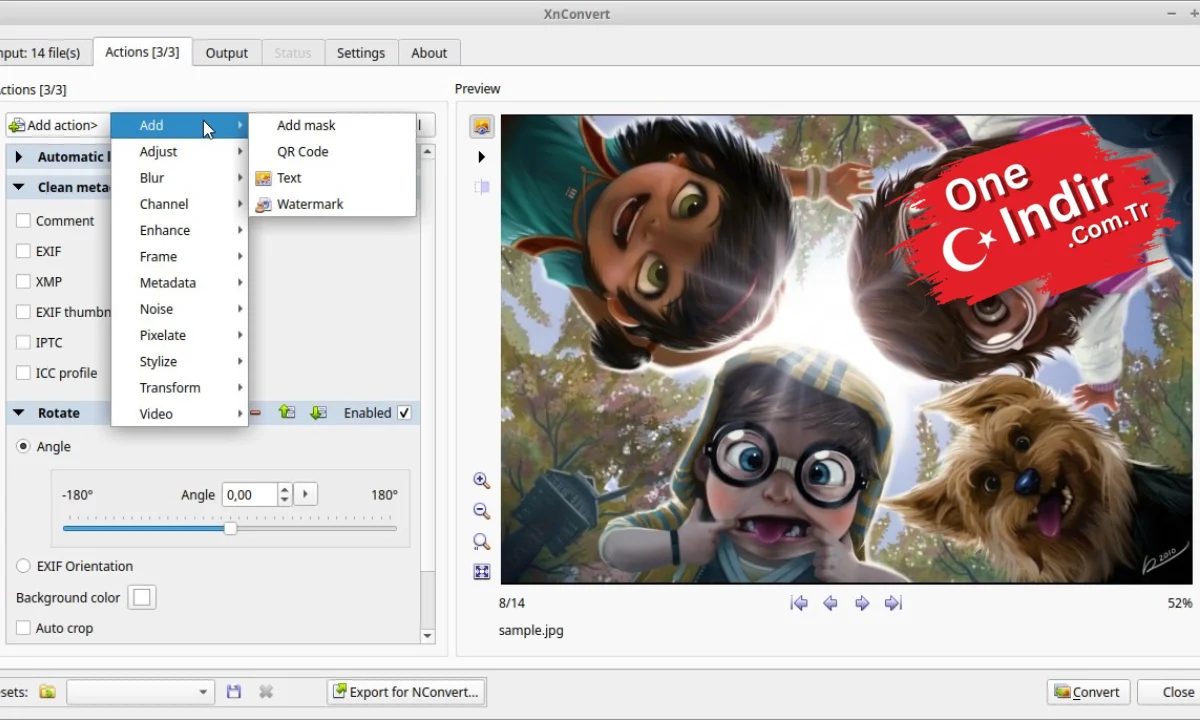1200x720 pixels.
Task: Enable the IPTC checkbox
Action: (x=23, y=342)
